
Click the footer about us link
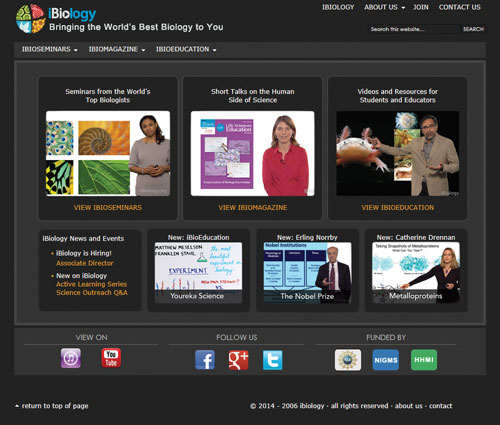409,406
